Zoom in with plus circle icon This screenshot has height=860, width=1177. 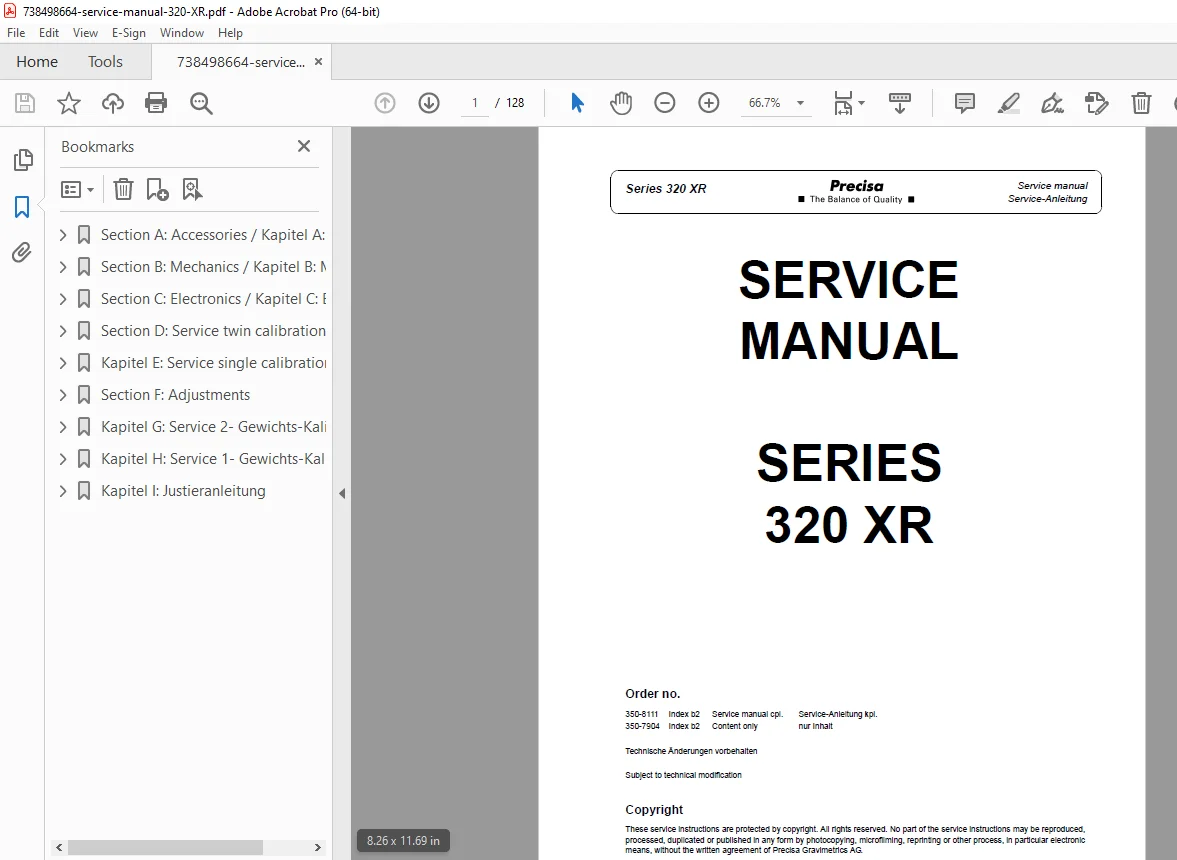pos(709,103)
